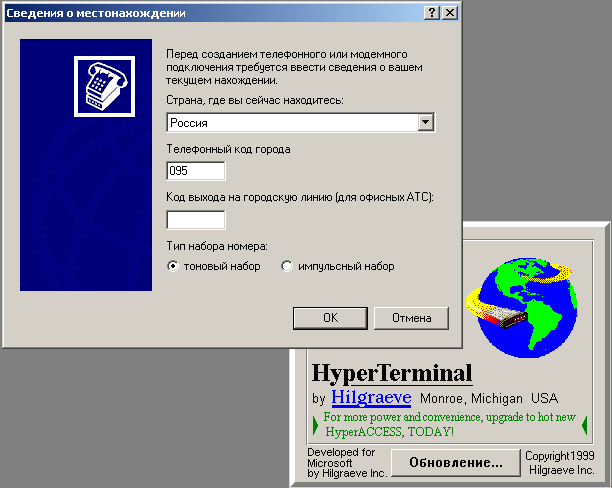The image size is (612, 488).
Task: Click the left green arrow in banner
Action: point(315,425)
